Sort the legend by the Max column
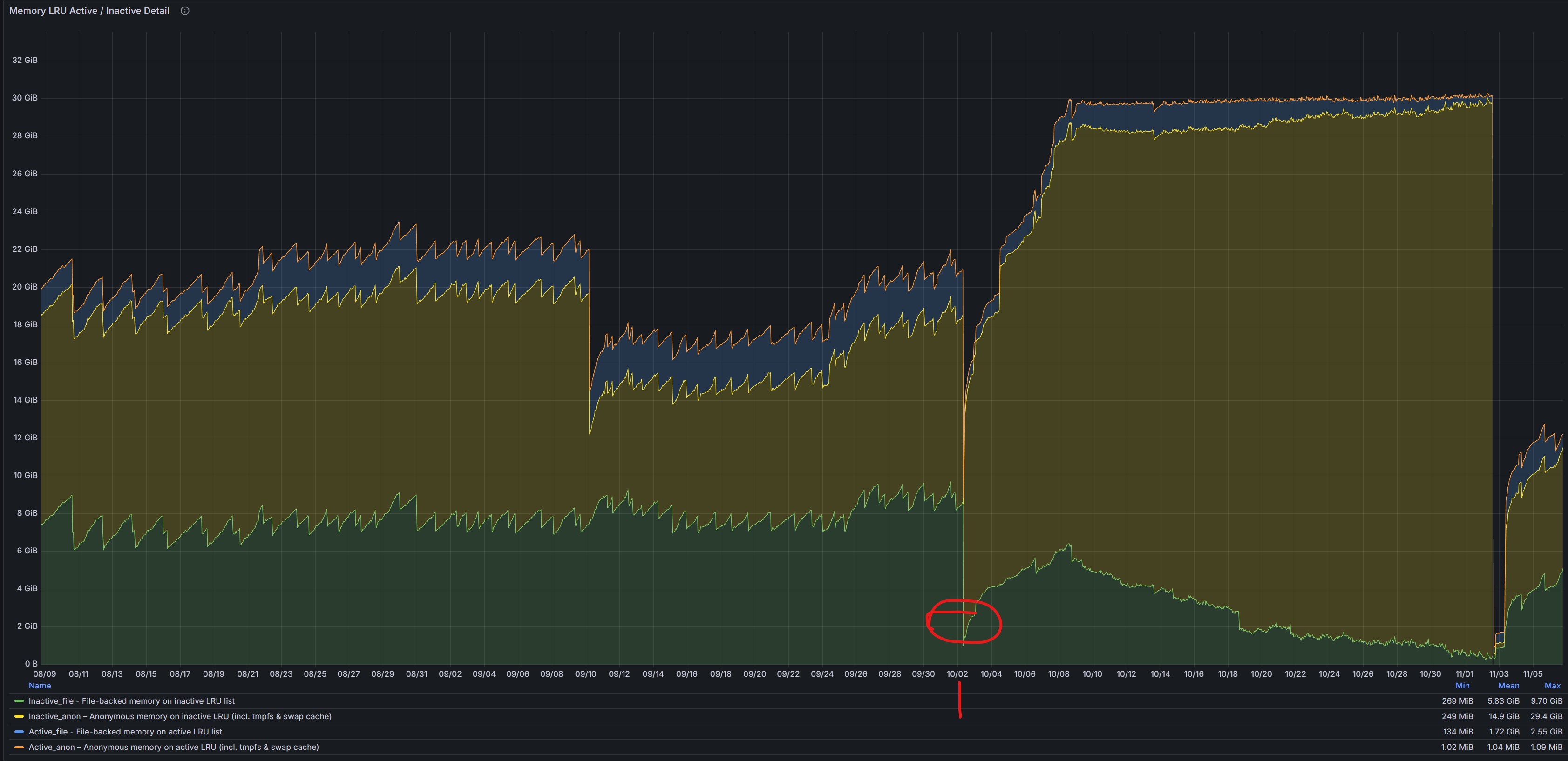The width and height of the screenshot is (1568, 761). [x=1552, y=686]
